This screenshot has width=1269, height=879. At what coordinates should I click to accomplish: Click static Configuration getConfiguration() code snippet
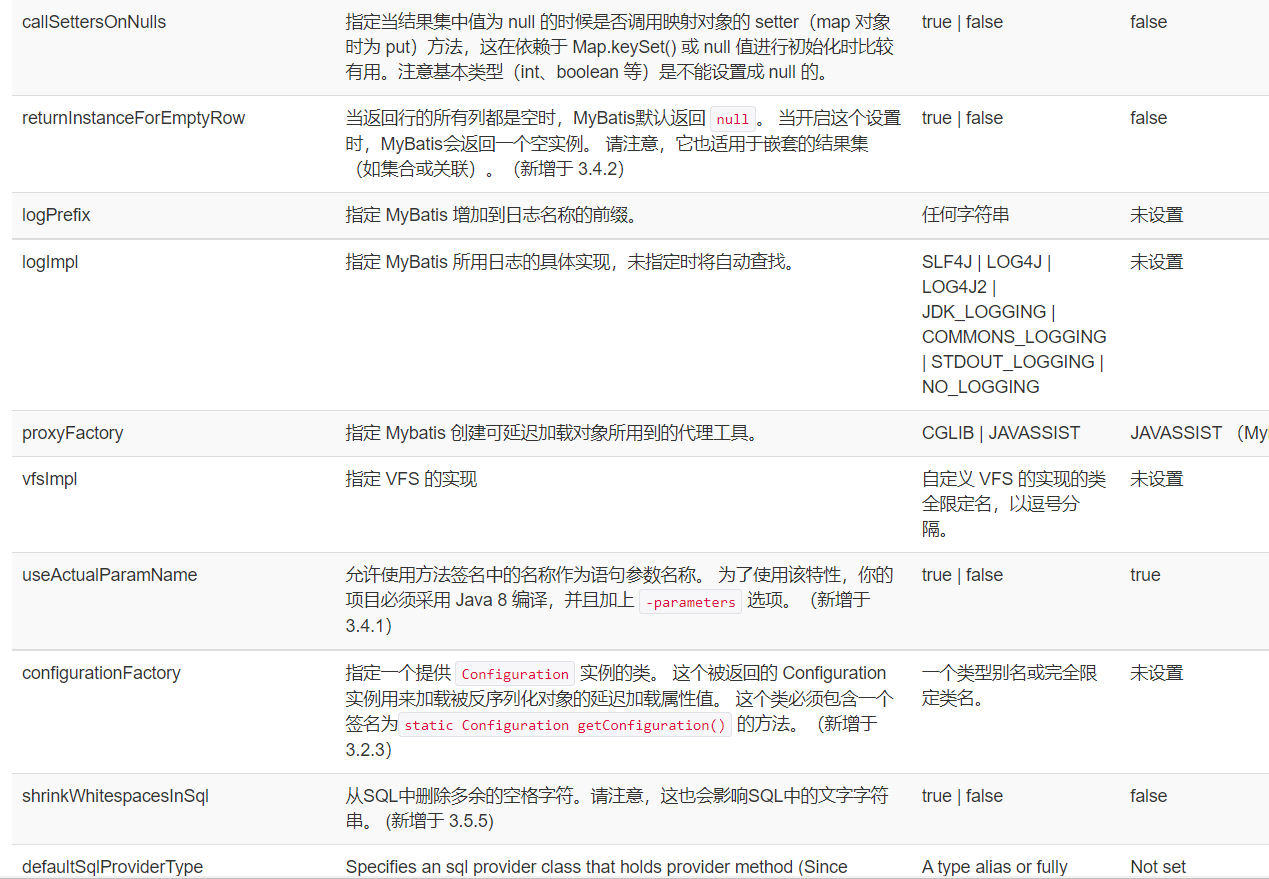565,725
